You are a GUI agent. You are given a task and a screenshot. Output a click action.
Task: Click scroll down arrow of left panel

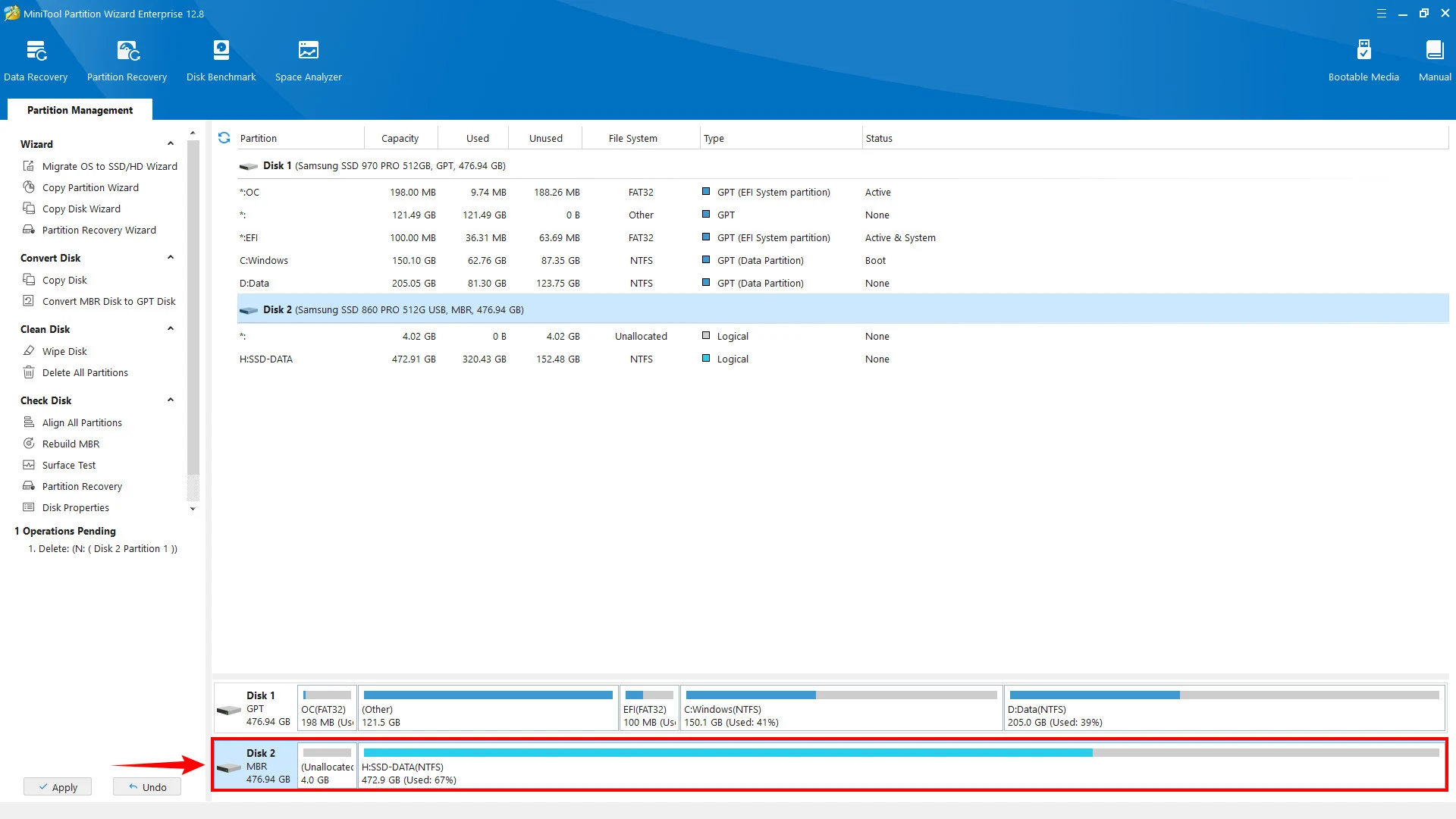pyautogui.click(x=193, y=509)
